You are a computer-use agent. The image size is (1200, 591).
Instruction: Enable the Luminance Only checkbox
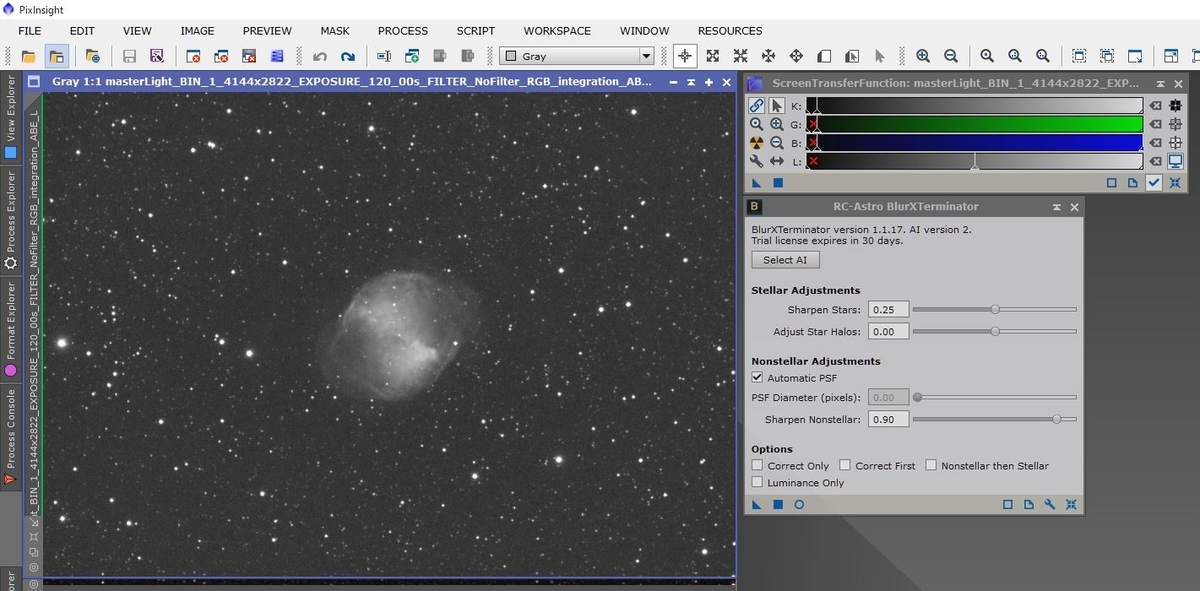tap(757, 483)
